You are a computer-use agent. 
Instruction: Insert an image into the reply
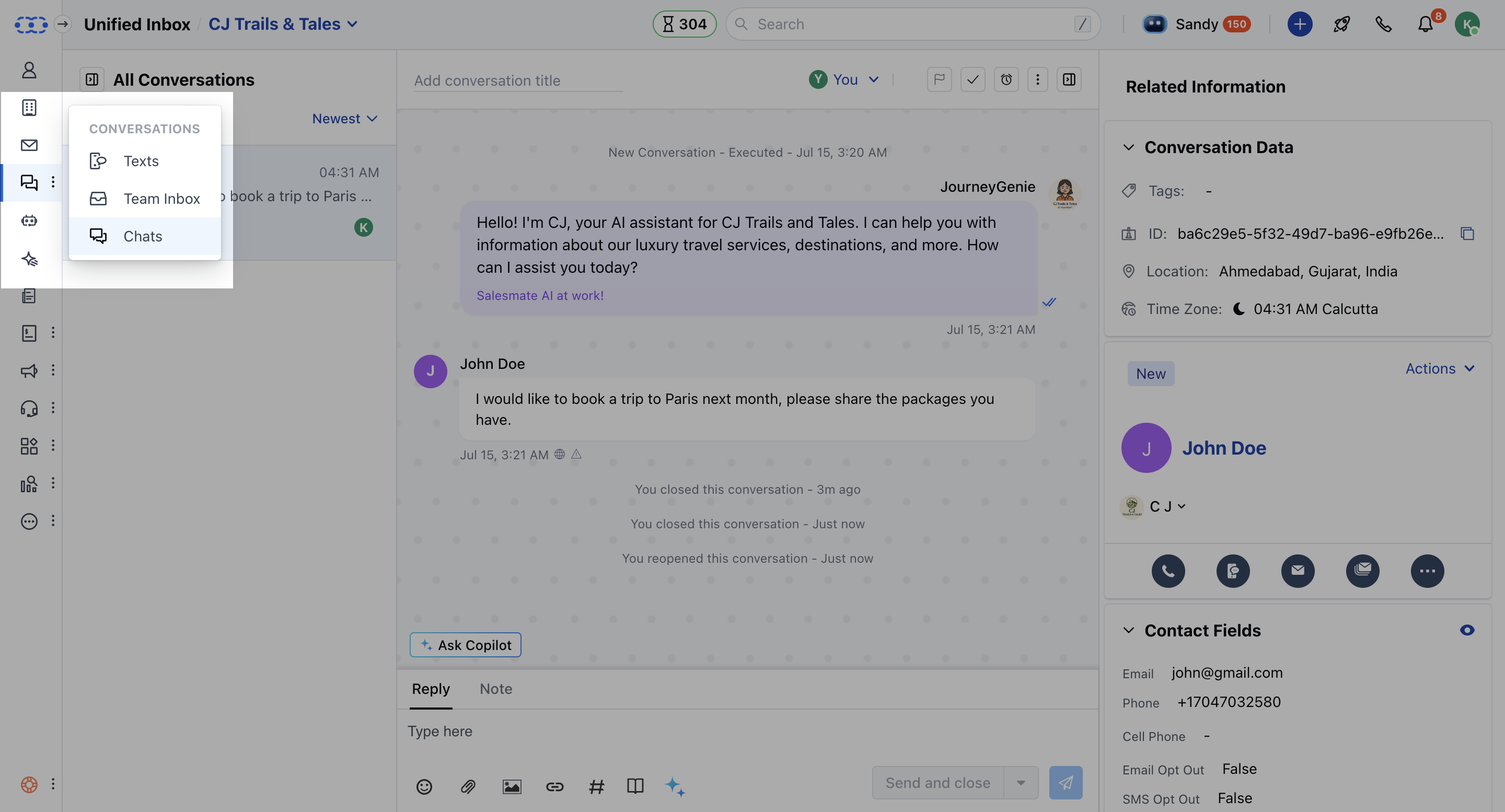click(512, 786)
